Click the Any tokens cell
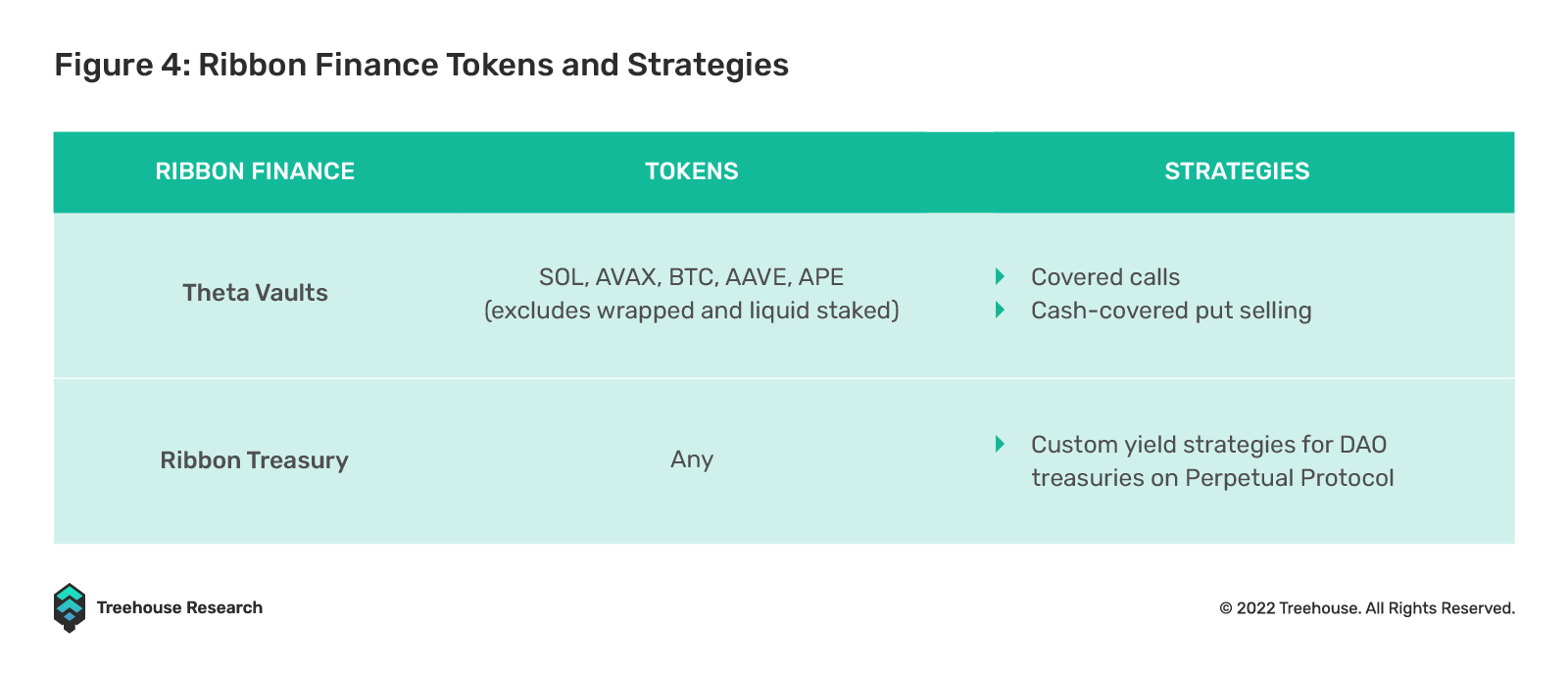Screen dimensions: 1568x673 point(692,459)
